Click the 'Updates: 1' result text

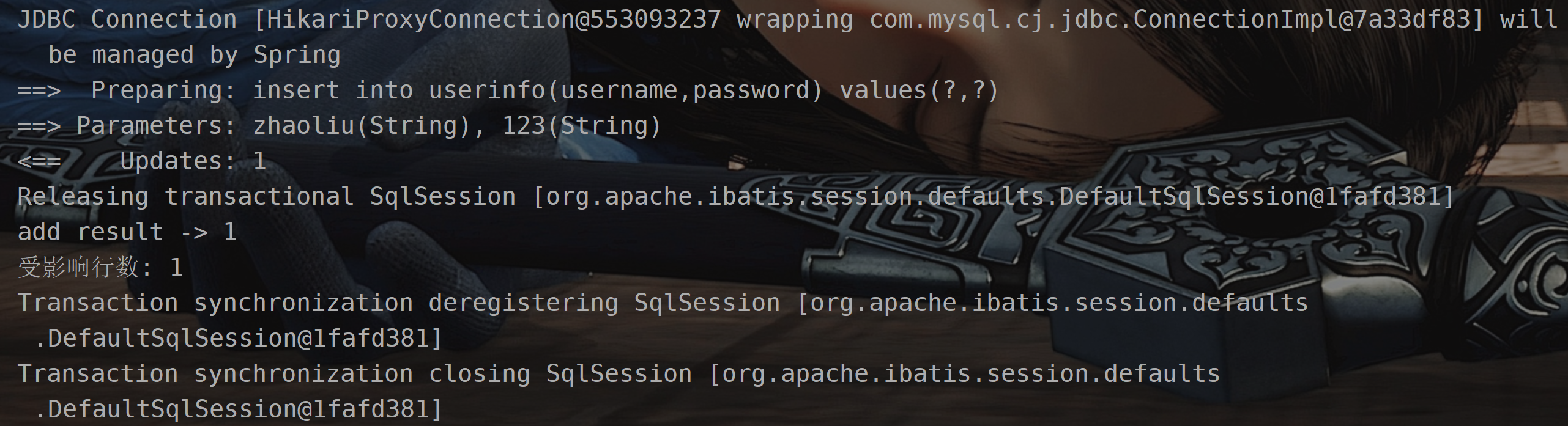click(193, 161)
